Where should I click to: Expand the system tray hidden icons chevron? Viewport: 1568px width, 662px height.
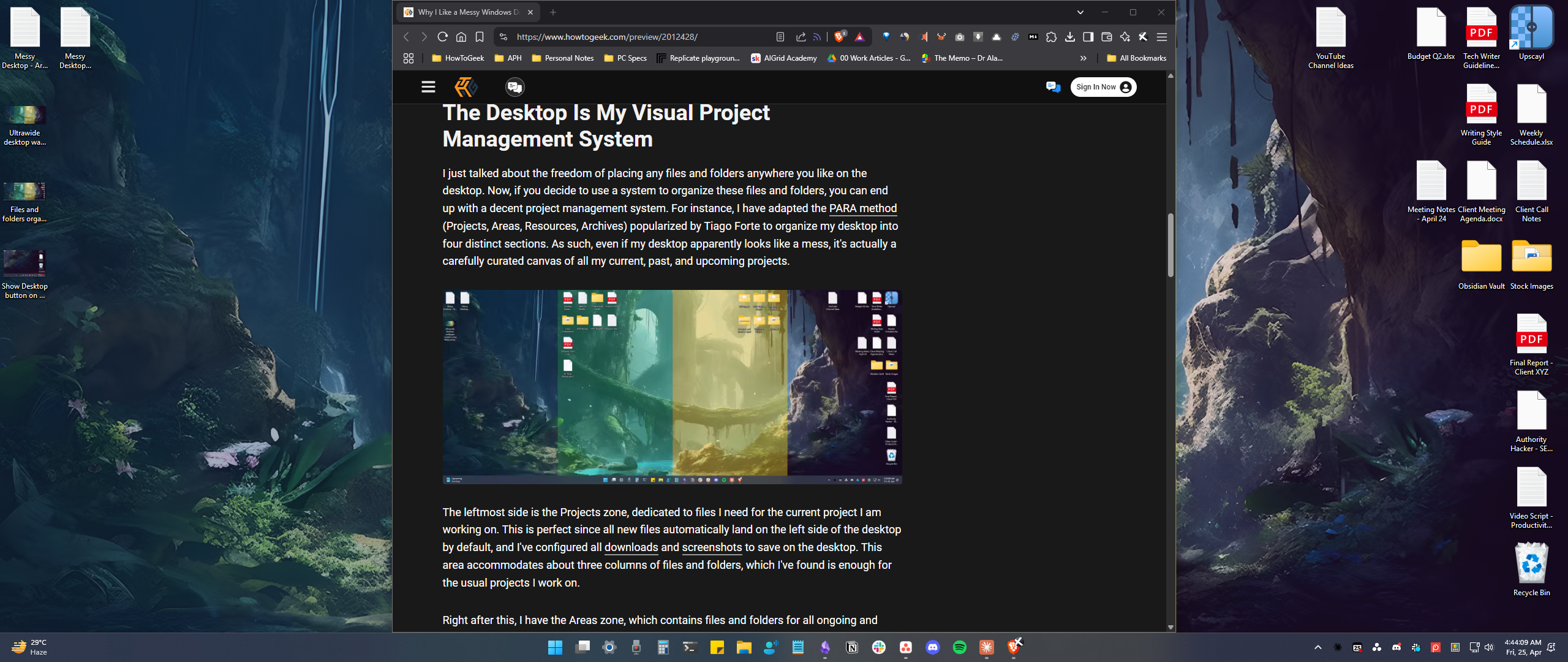pyautogui.click(x=1317, y=647)
